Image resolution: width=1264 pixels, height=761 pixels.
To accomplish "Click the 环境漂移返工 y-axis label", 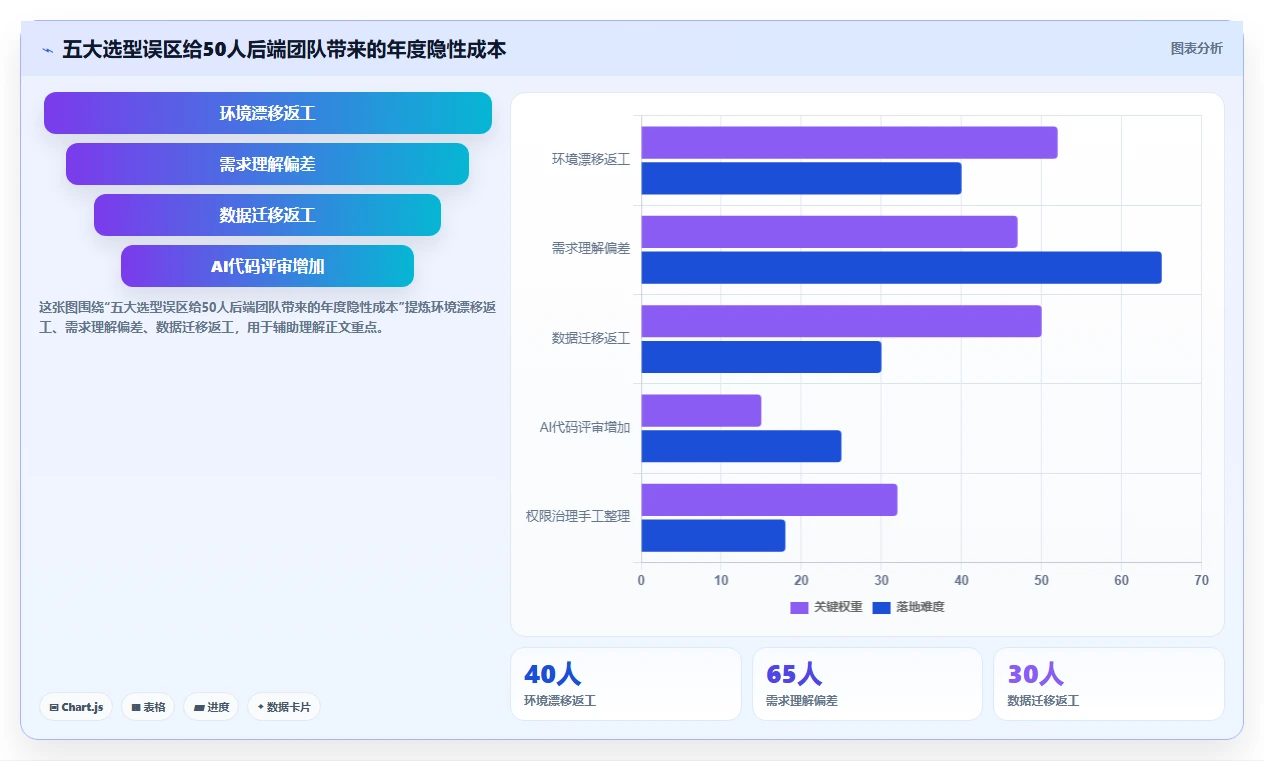I will (x=591, y=159).
